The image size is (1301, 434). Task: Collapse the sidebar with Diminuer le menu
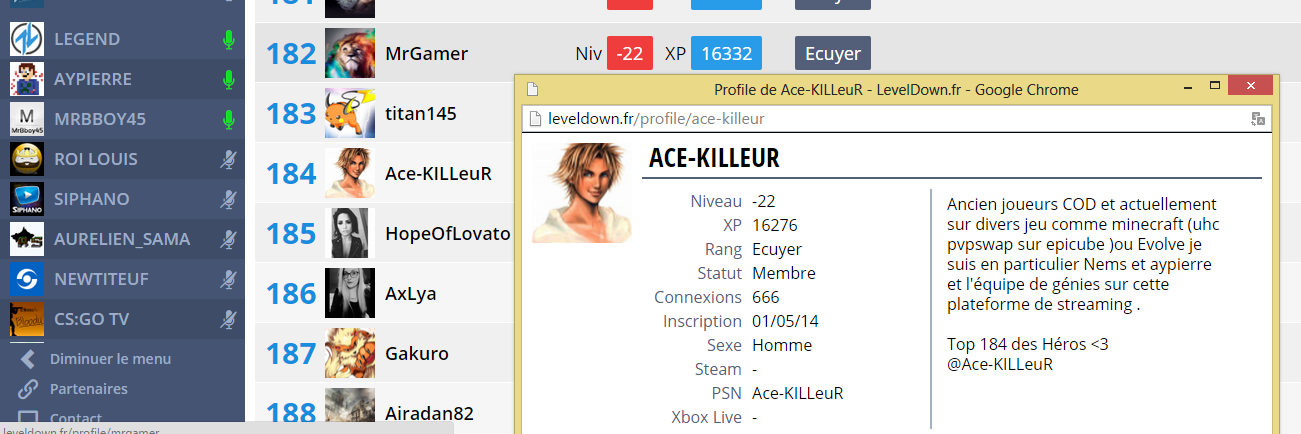coord(110,359)
